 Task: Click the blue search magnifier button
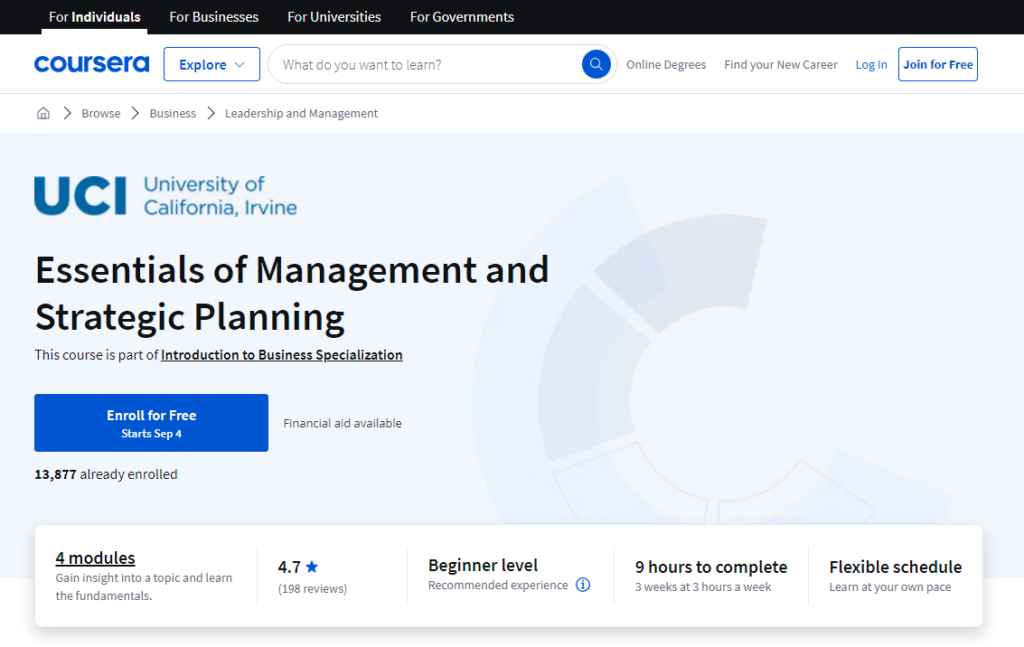(x=596, y=64)
